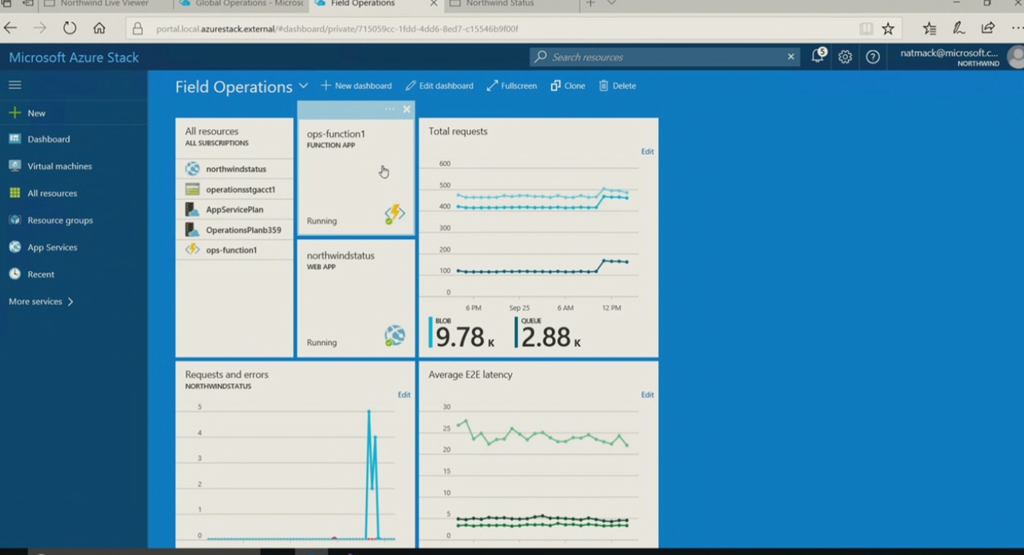Open browser more options ellipsis
Screen dimensions: 1024x555
(1017, 28)
